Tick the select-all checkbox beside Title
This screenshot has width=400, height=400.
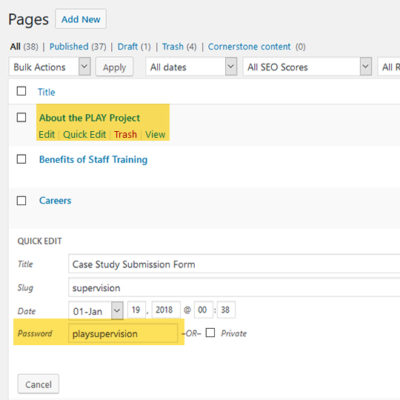click(21, 91)
